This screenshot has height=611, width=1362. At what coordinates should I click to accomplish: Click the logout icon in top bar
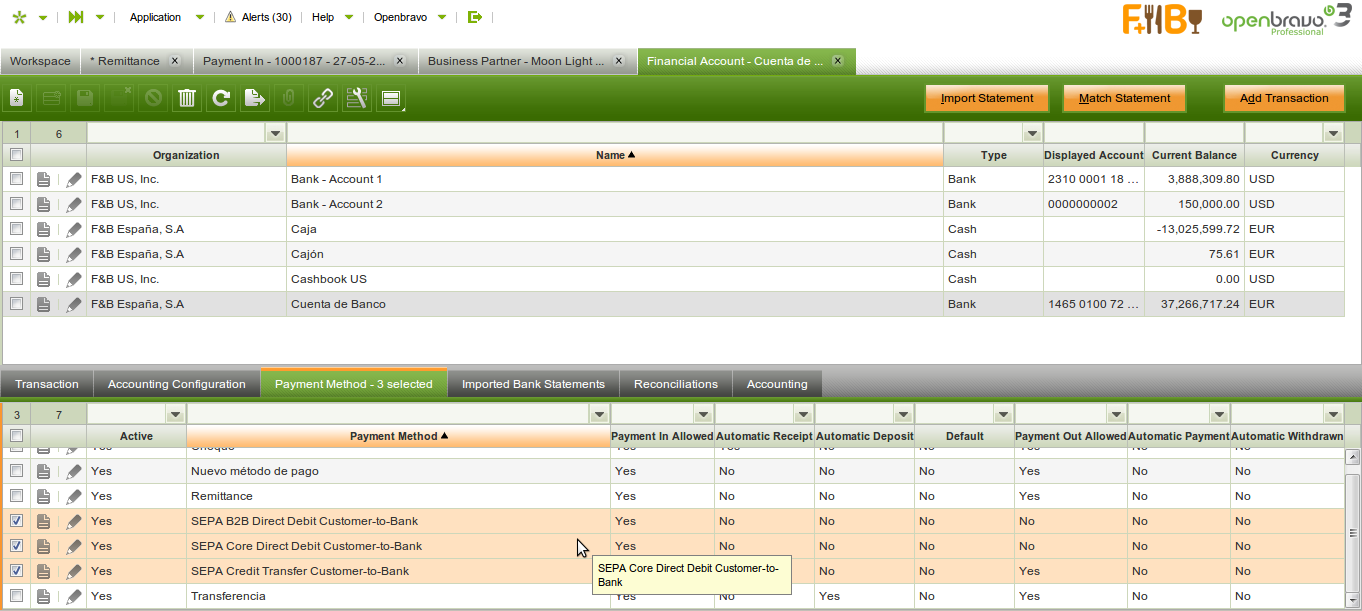pos(474,17)
